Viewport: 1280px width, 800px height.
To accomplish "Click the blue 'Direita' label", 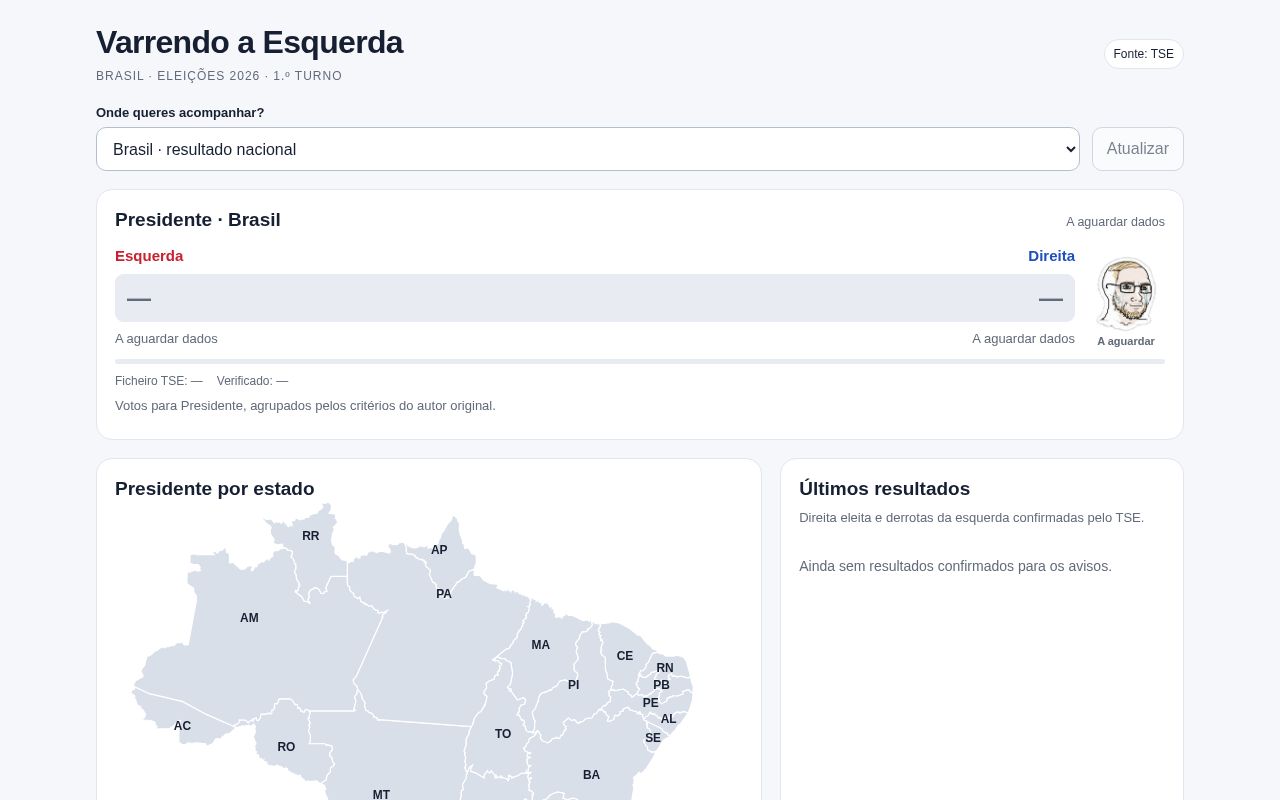I will [x=1051, y=256].
